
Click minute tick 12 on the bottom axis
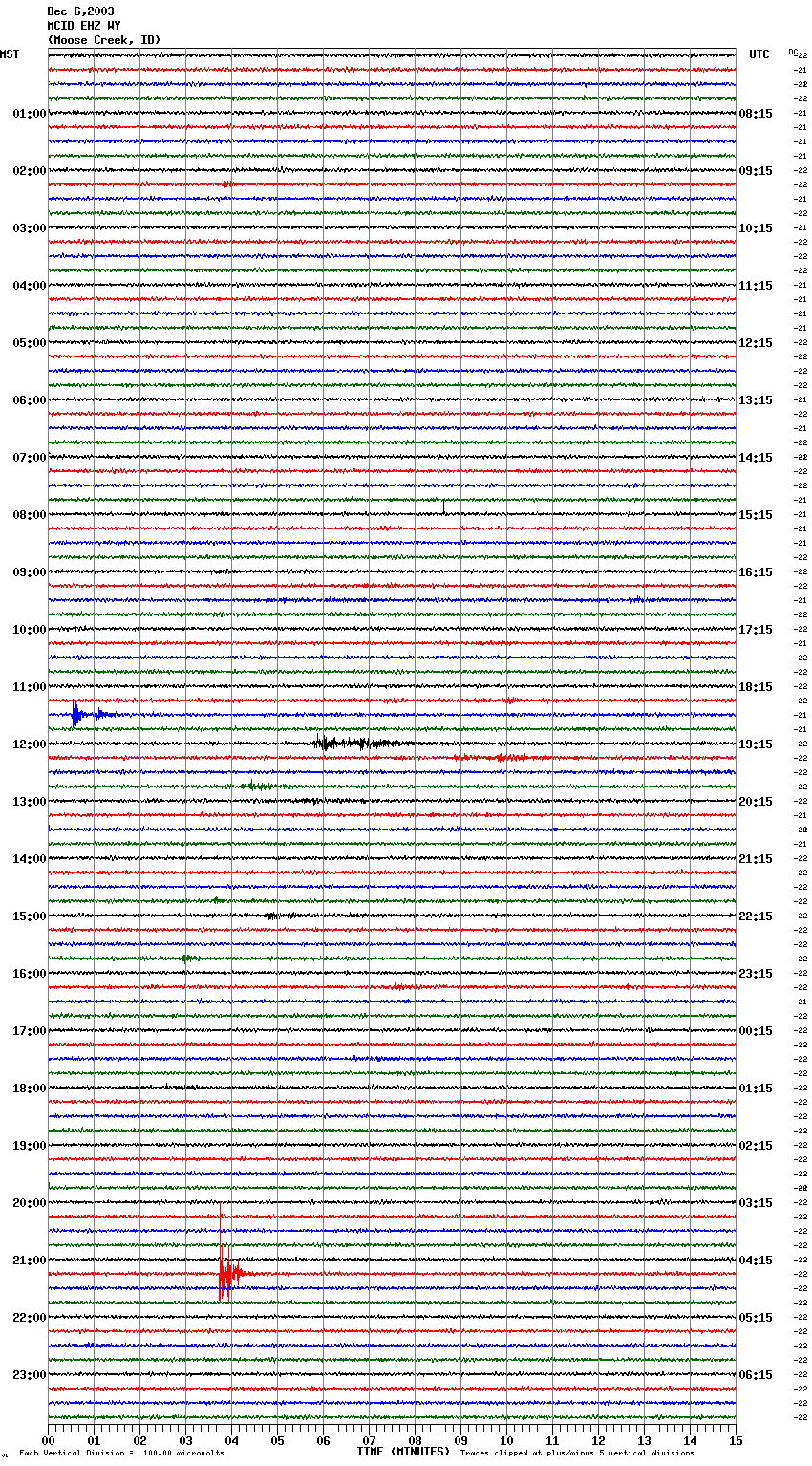click(x=598, y=1440)
